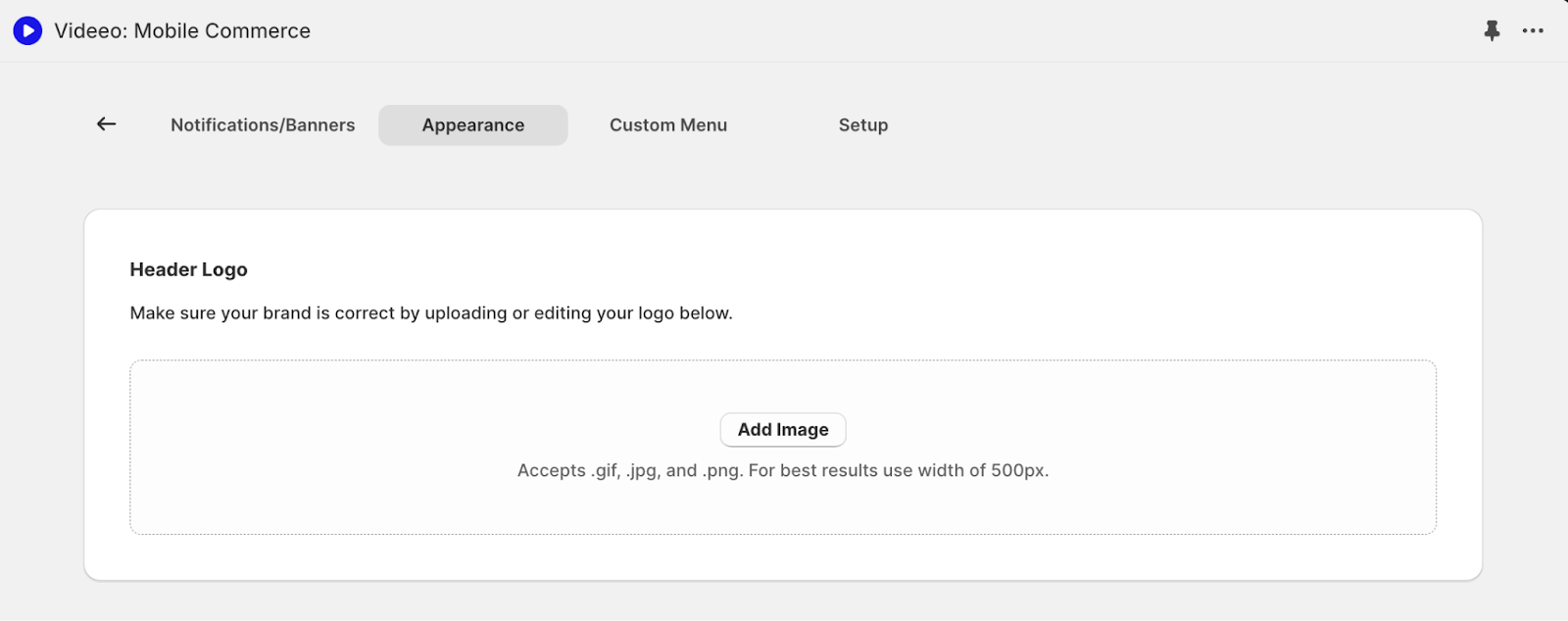
Task: Click the Header Logo heading
Action: (189, 270)
